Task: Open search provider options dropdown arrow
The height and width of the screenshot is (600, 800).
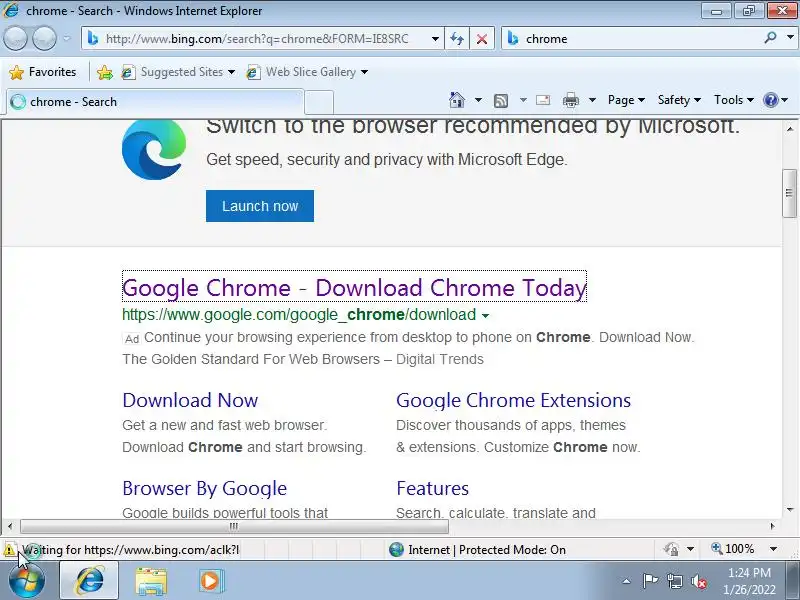Action: [x=790, y=38]
